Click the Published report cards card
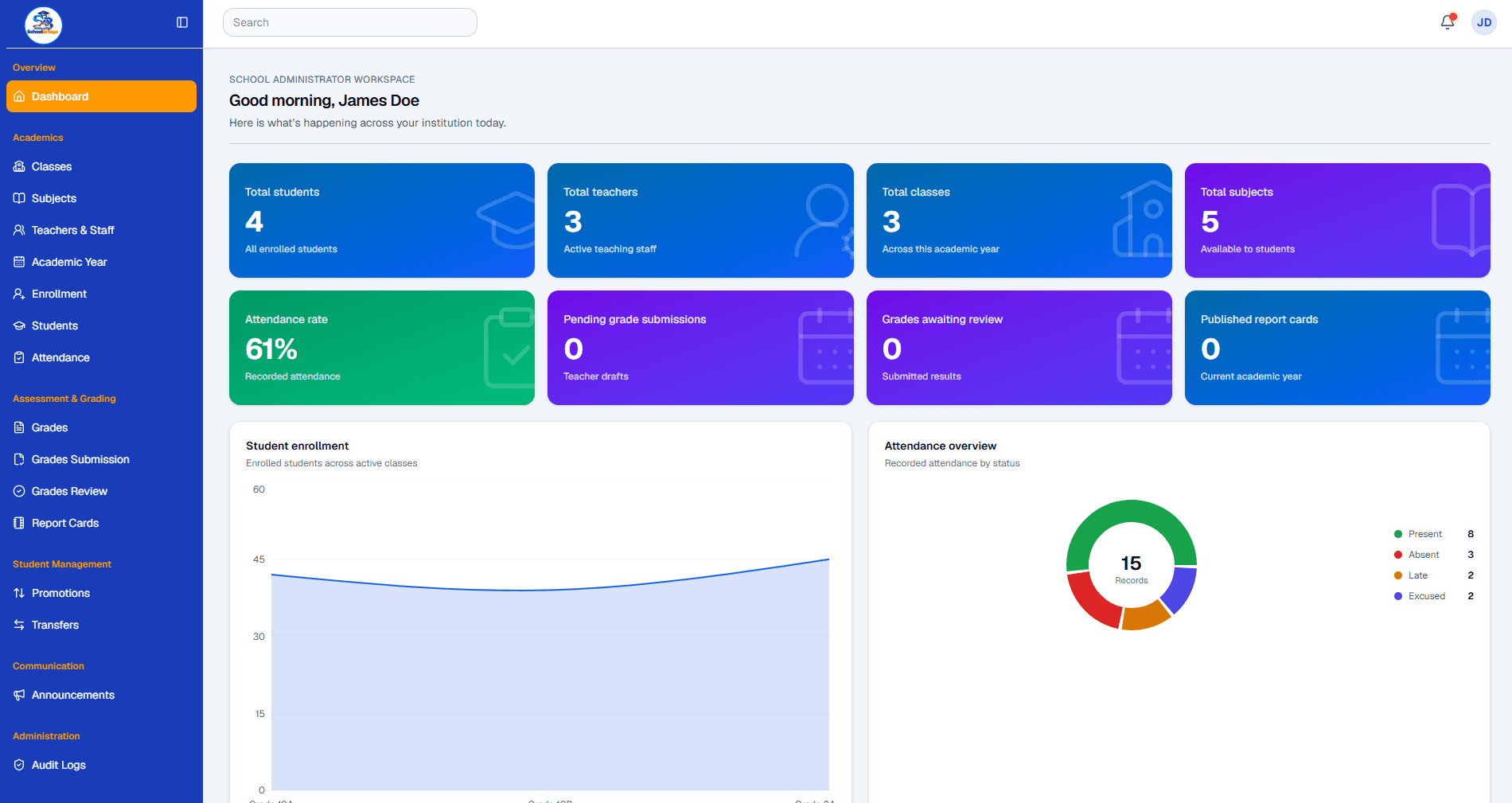Viewport: 1512px width, 803px height. (1338, 348)
